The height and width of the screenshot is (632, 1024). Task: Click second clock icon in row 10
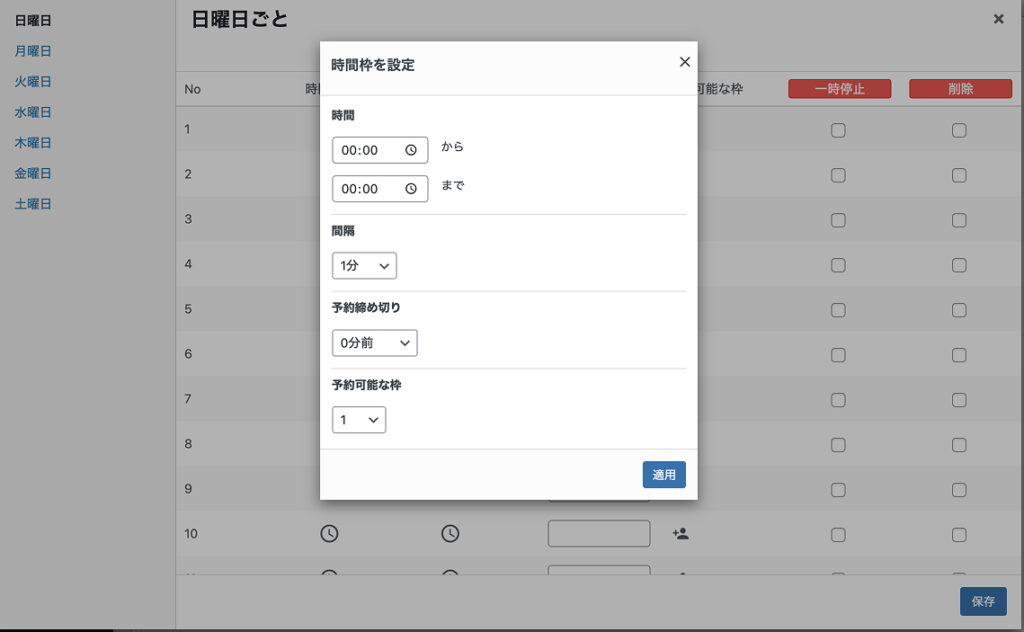(450, 534)
